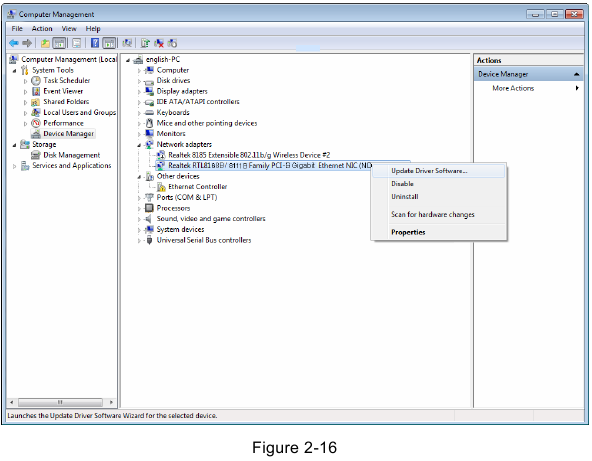The height and width of the screenshot is (461, 592).
Task: Click the Disk Management icon
Action: coord(36,155)
